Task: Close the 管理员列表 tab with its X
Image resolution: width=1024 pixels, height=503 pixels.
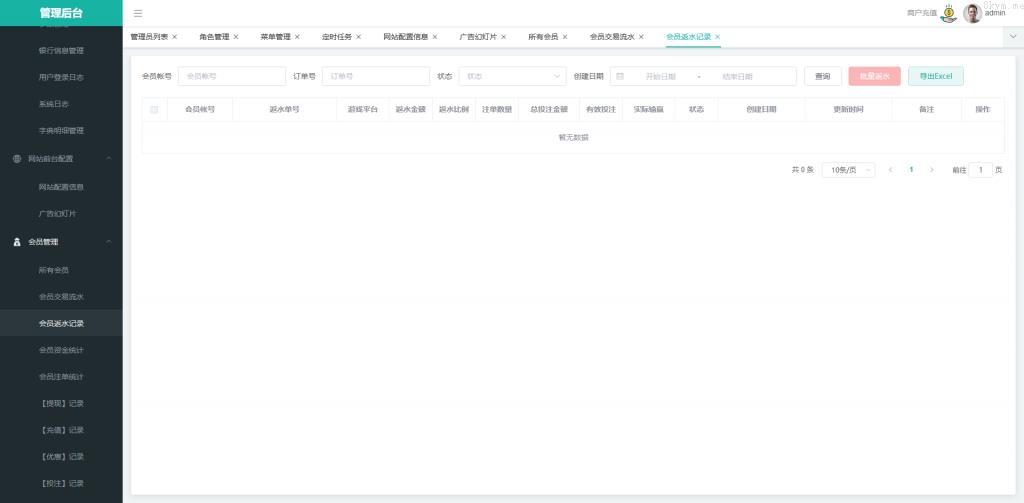Action: 175,37
